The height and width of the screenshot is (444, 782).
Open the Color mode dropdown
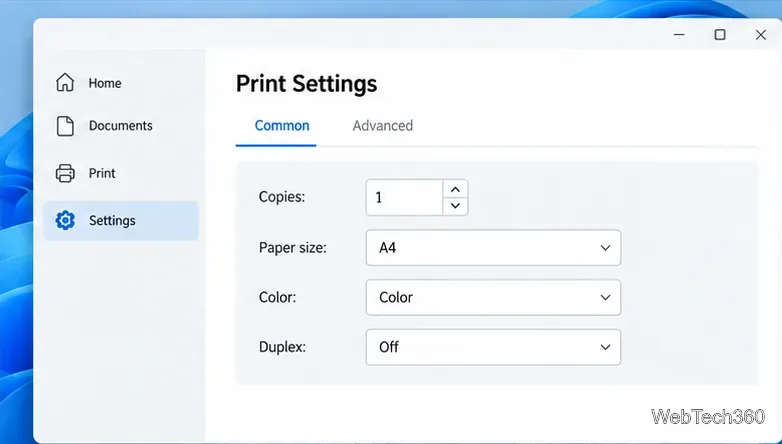point(493,297)
